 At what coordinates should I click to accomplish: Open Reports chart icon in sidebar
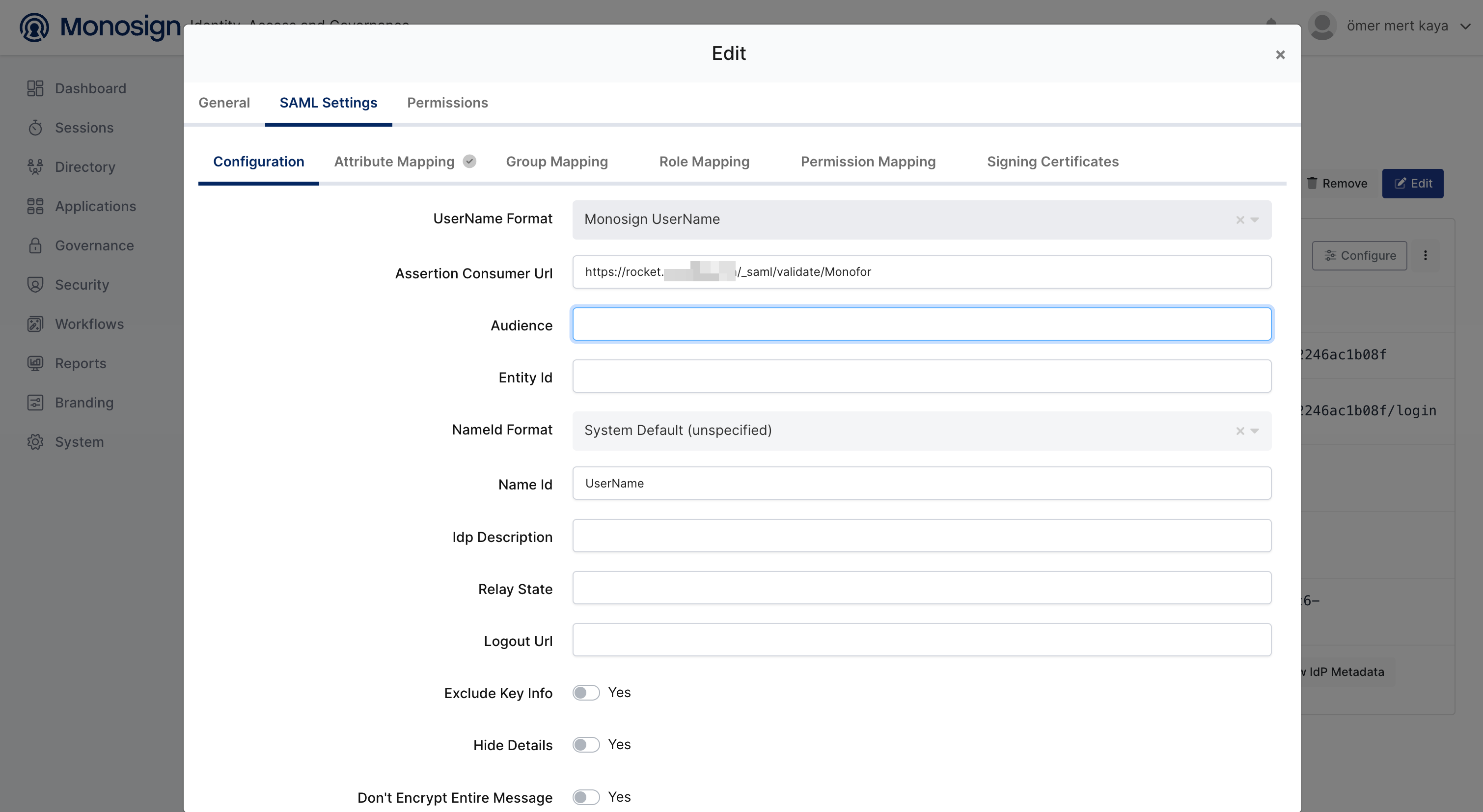click(x=35, y=363)
